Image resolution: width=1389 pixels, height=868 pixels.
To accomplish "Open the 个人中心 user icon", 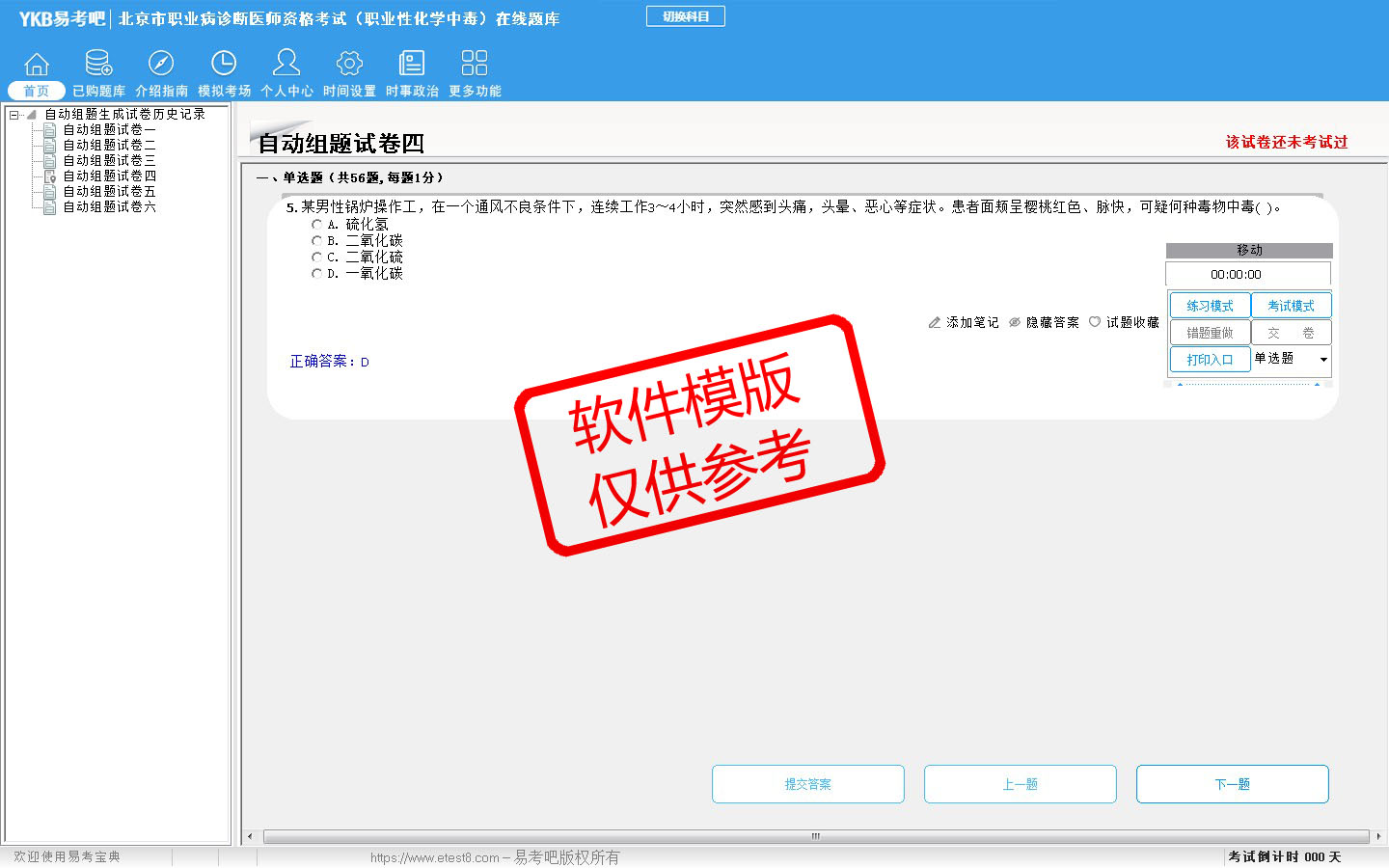I will pos(286,63).
